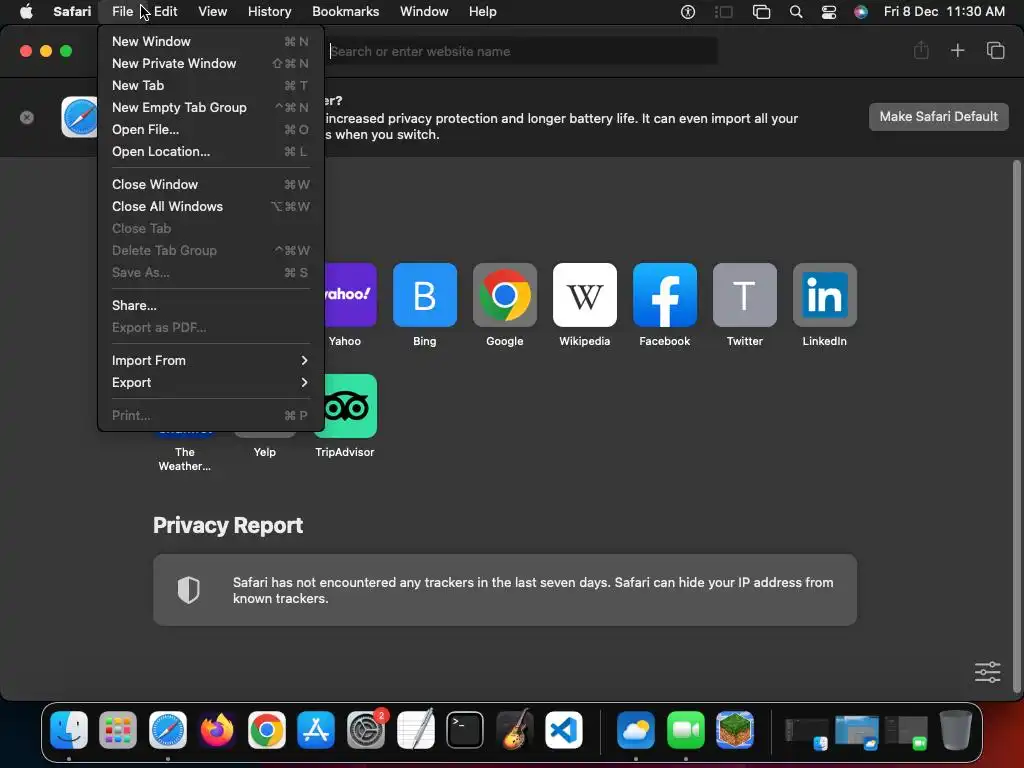The image size is (1024, 768).
Task: Open the LinkedIn favorite icon
Action: click(825, 295)
